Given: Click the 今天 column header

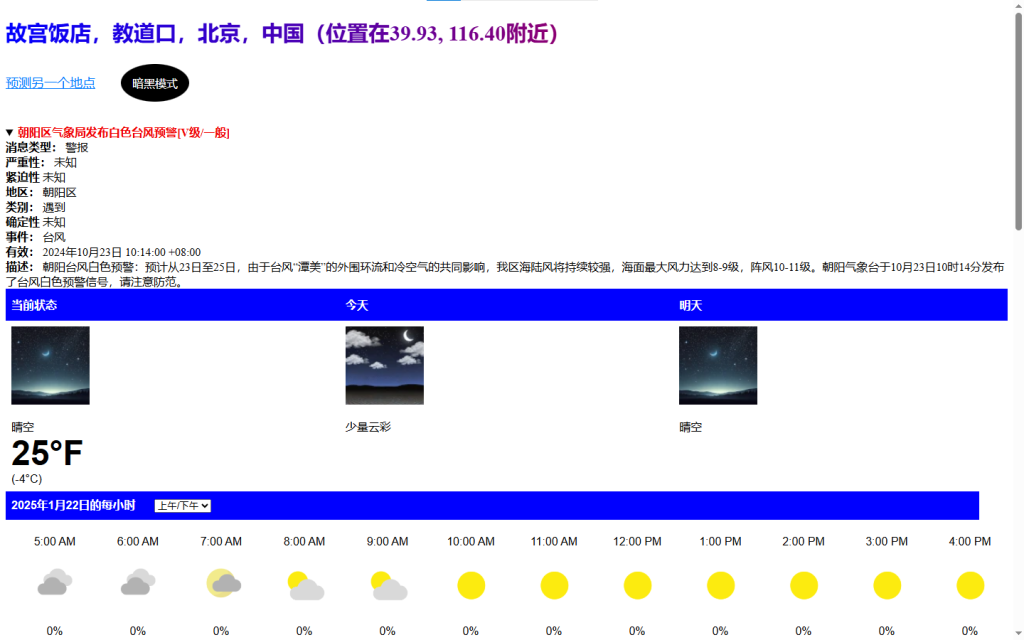Looking at the screenshot, I should (357, 305).
